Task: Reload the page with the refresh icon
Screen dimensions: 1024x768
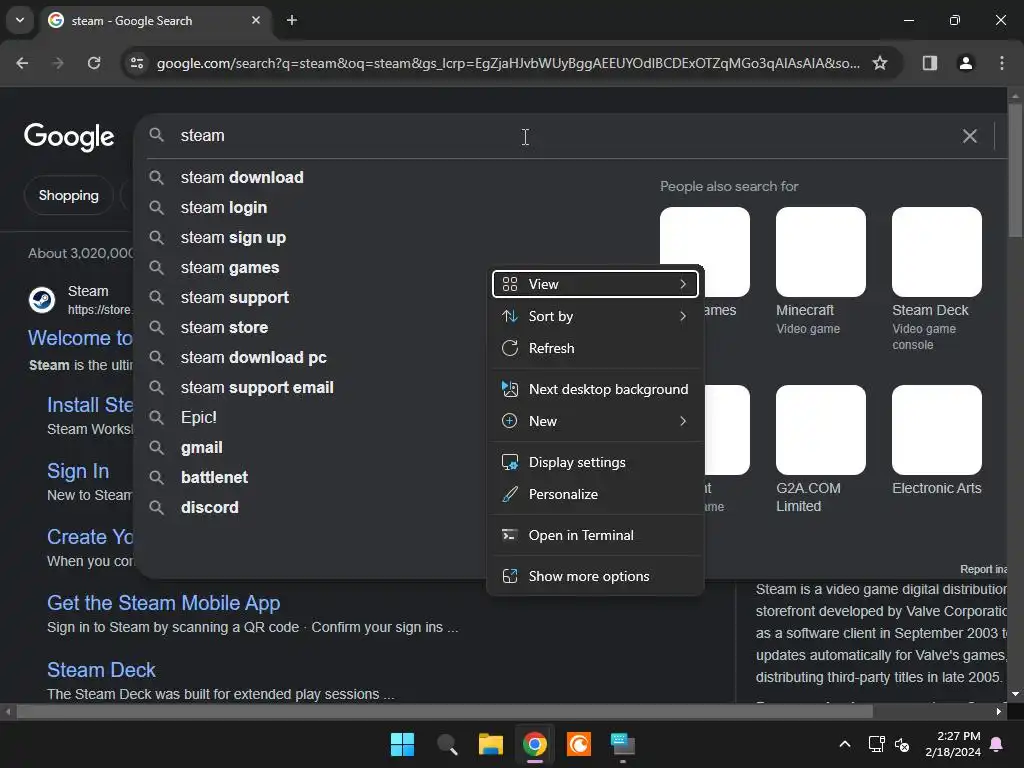Action: click(94, 63)
